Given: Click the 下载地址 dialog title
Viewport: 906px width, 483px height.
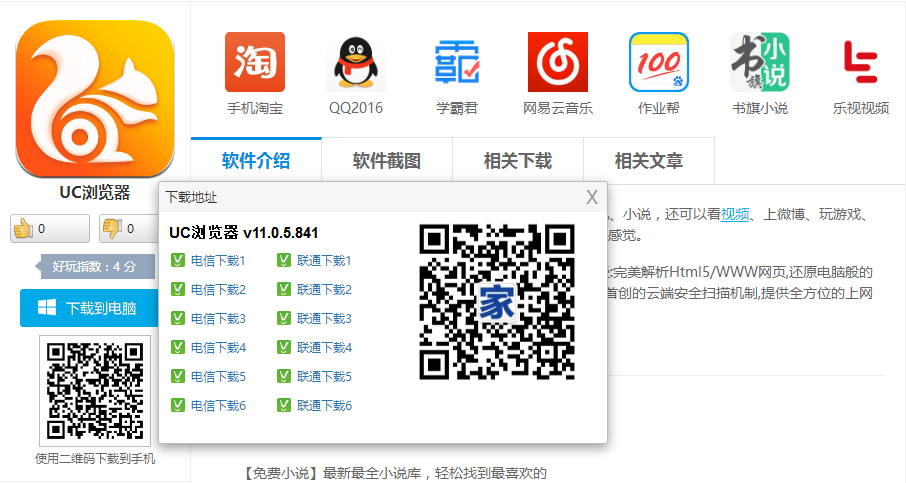Looking at the screenshot, I should click(191, 197).
